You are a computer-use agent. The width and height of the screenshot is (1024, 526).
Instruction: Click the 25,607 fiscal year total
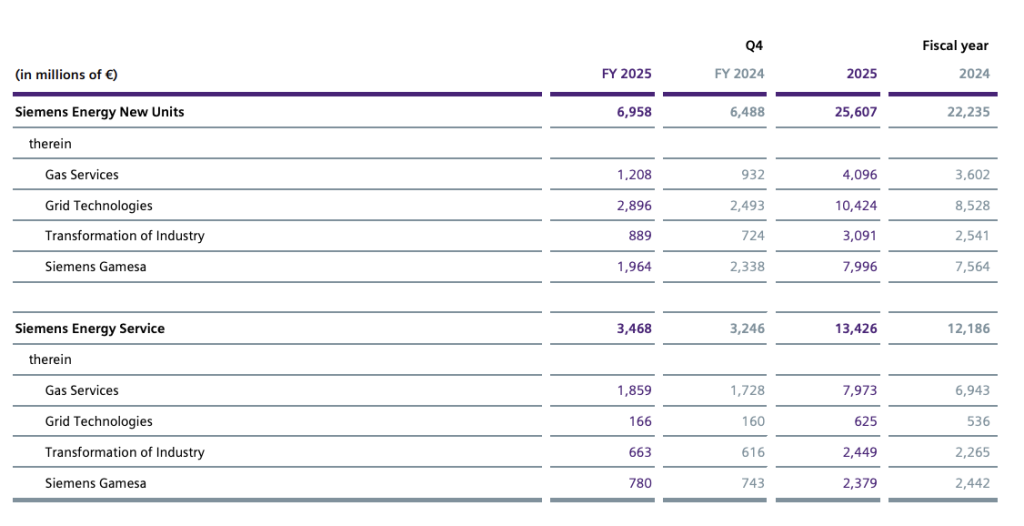[x=856, y=112]
